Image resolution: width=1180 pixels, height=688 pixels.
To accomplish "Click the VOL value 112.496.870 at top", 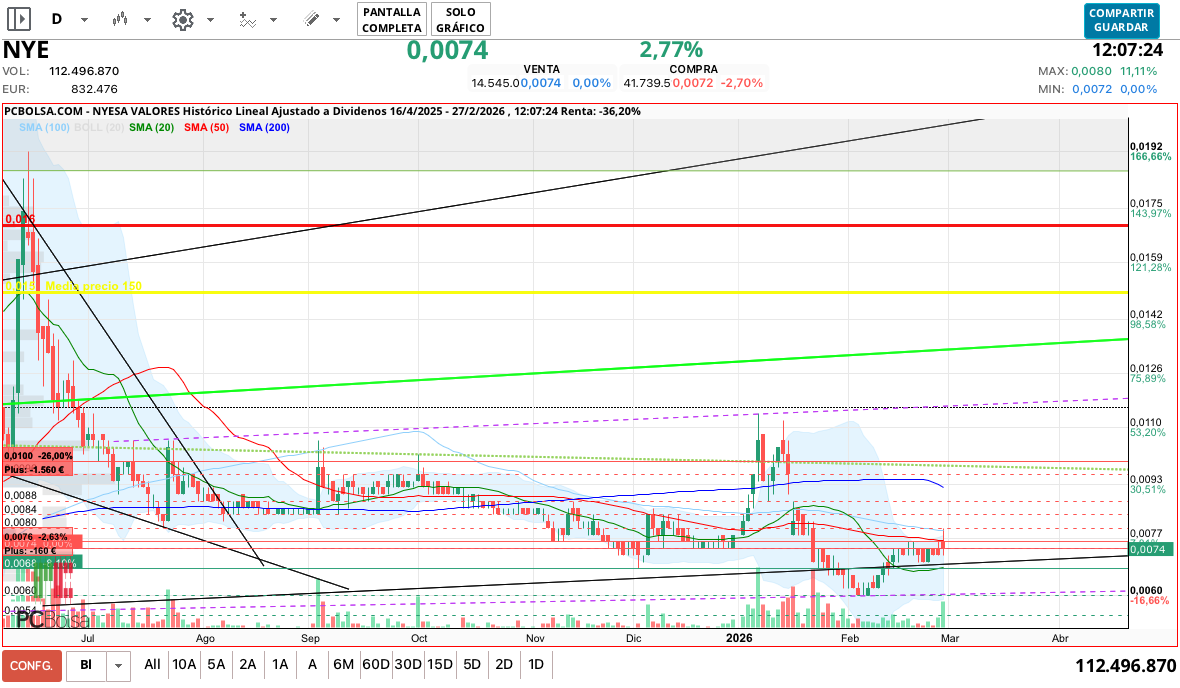I will [84, 71].
